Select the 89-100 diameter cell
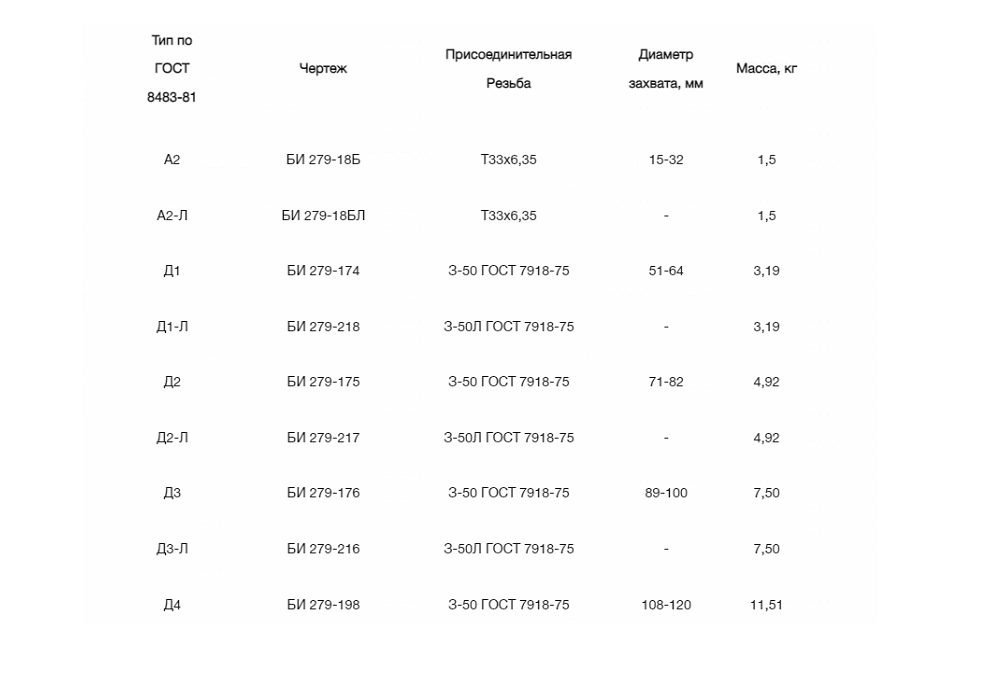Screen dimensions: 1000x677 666,493
